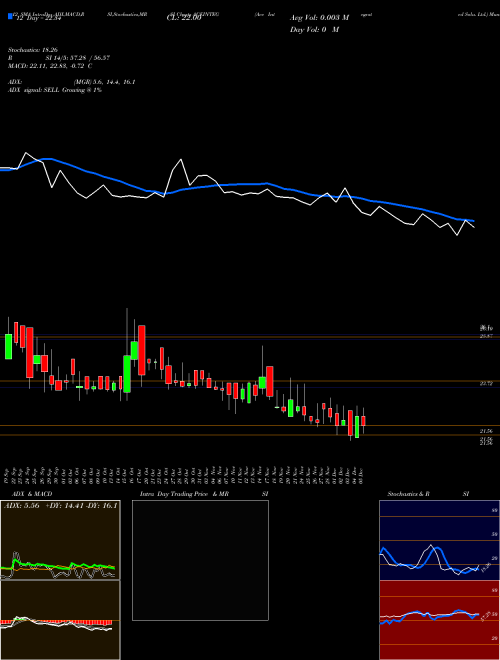Click the 'CL: 22.00' closing price label

click(184, 18)
